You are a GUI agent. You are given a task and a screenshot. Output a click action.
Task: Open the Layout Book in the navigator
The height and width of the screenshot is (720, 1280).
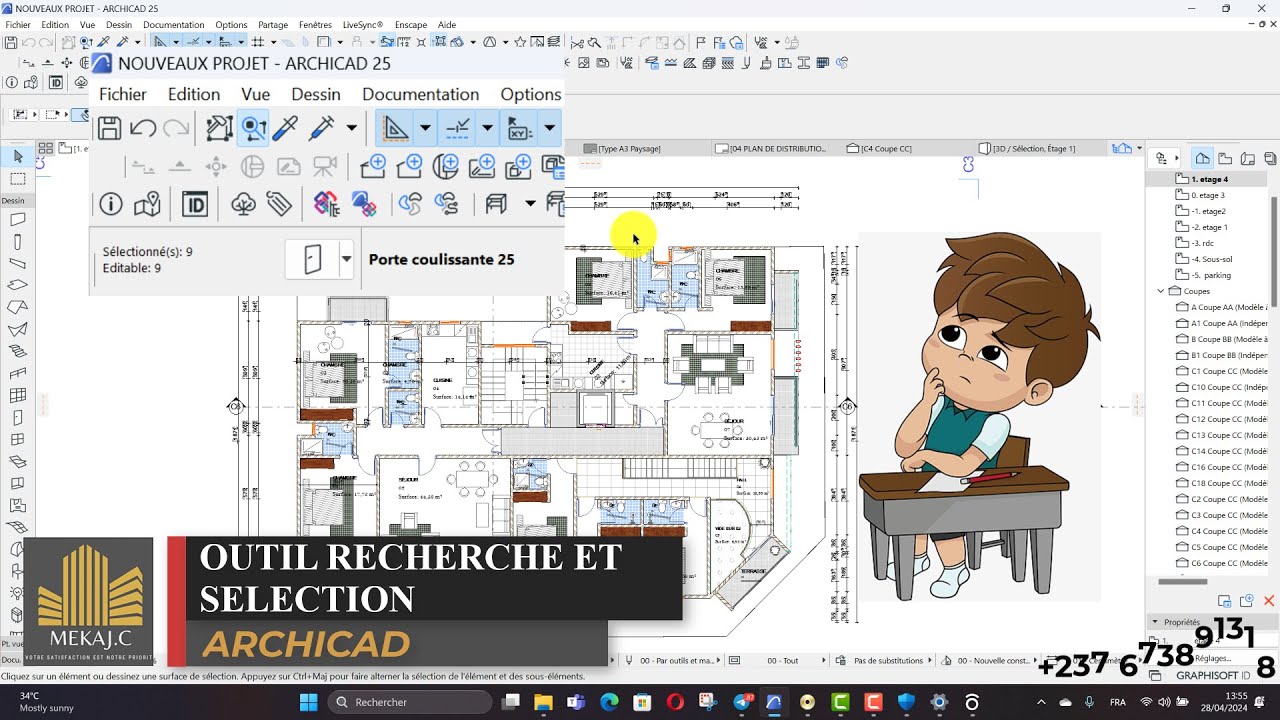1247,158
